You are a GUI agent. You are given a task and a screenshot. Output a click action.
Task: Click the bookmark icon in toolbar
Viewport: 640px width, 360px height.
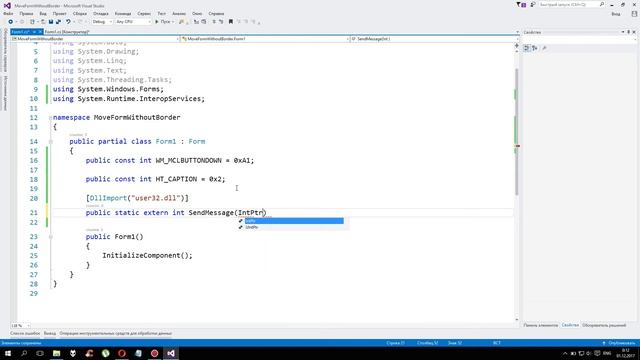pyautogui.click(x=231, y=22)
